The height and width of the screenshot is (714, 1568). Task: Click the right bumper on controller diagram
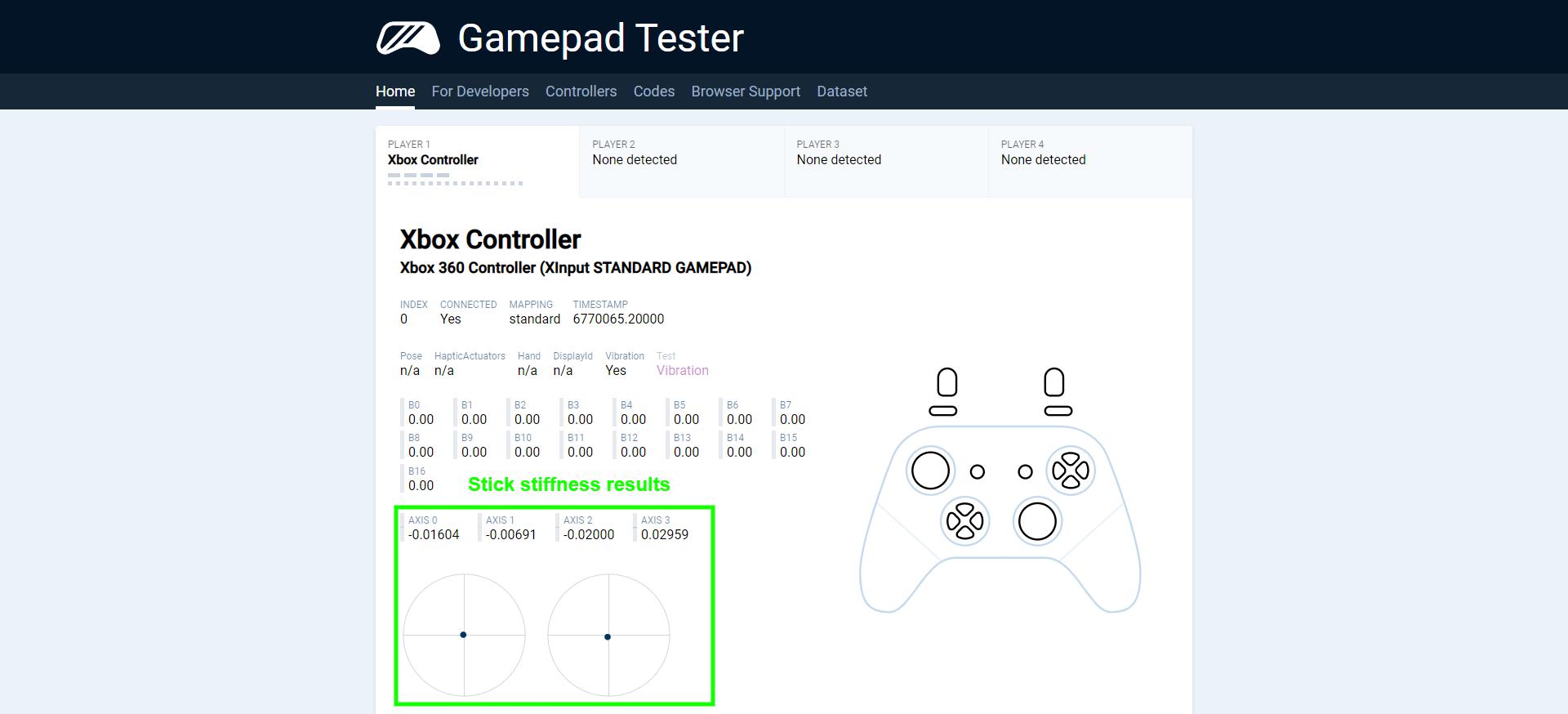(x=1058, y=411)
